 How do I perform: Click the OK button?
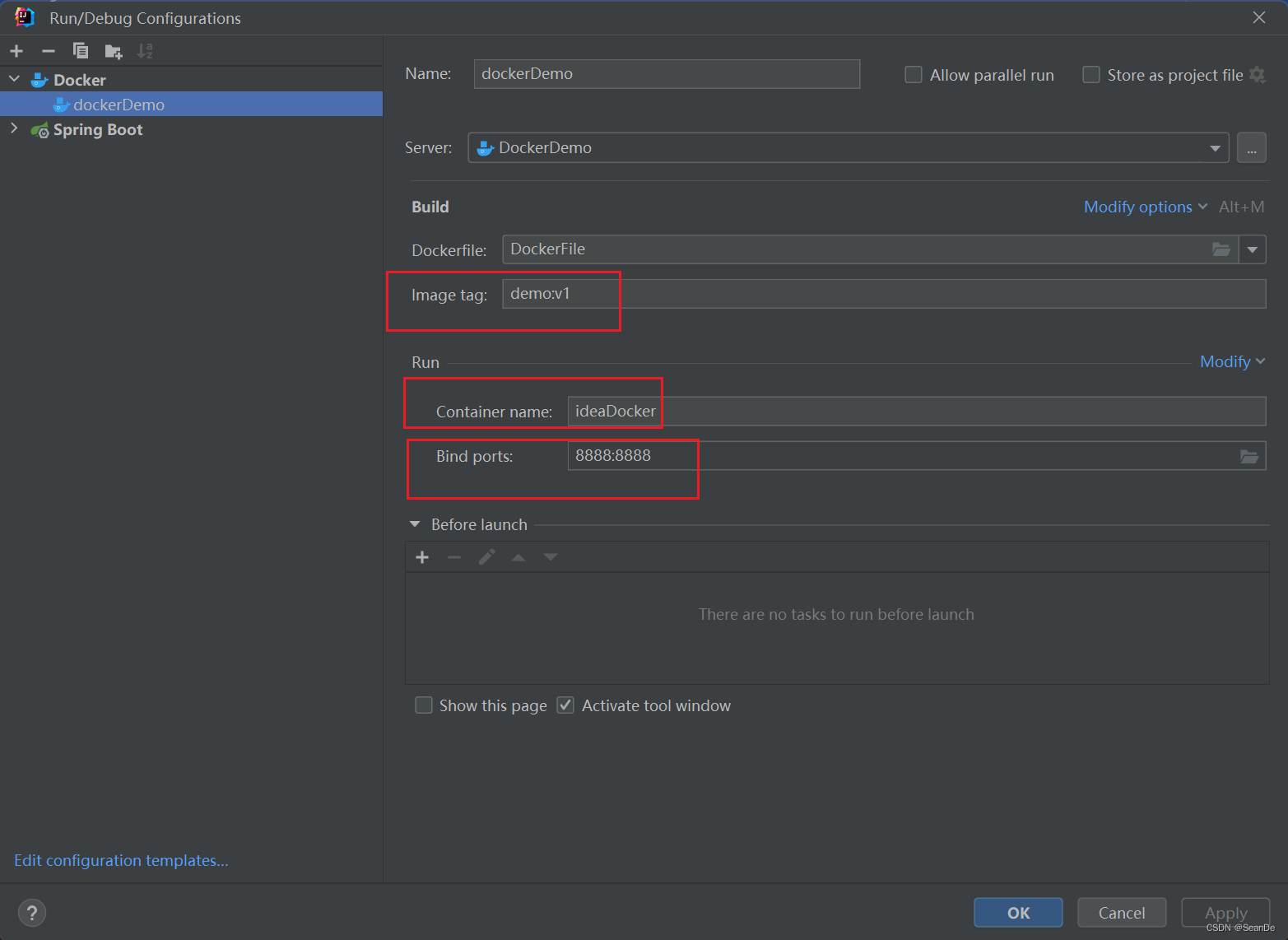[x=1018, y=913]
